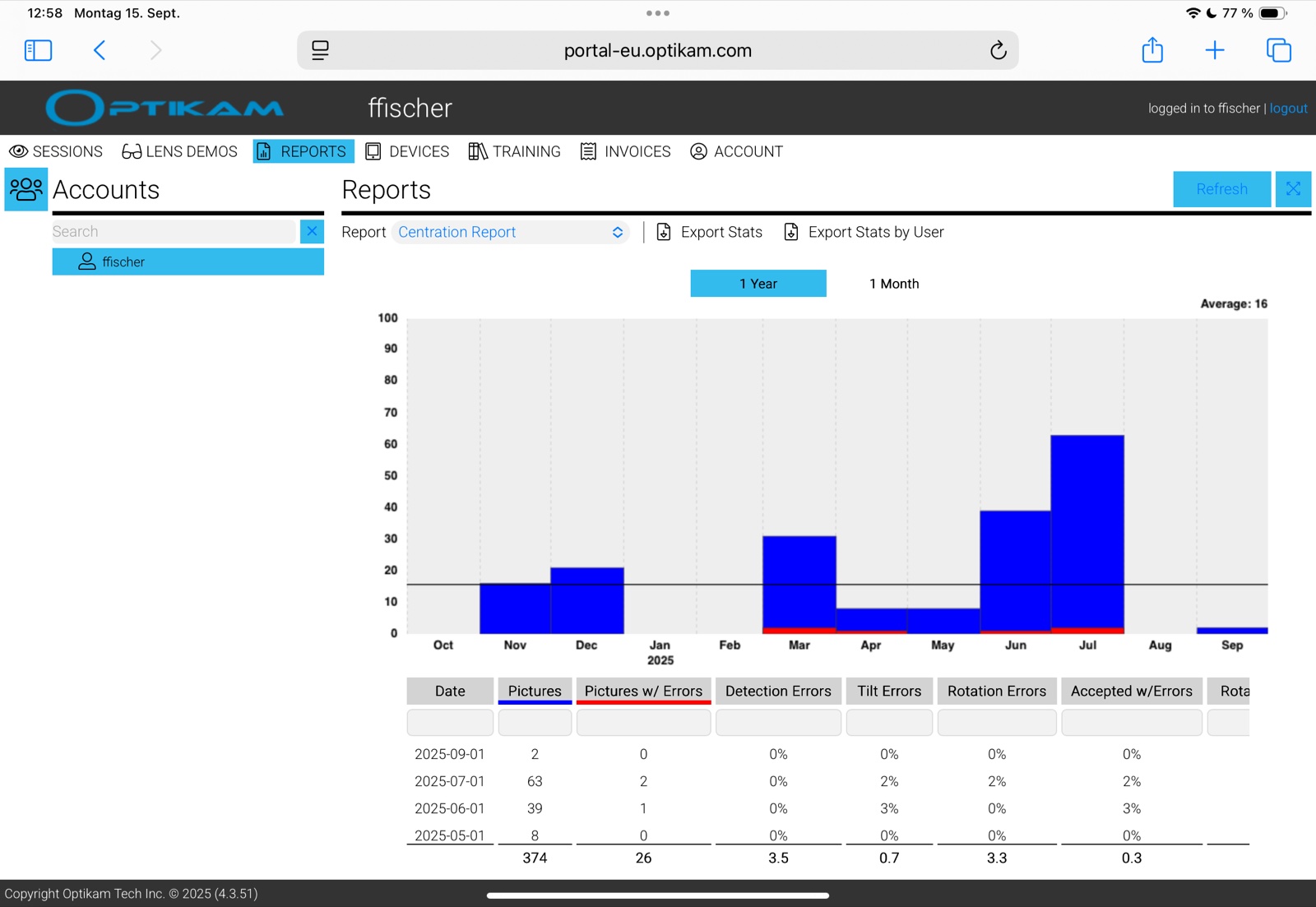The width and height of the screenshot is (1316, 907).
Task: Toggle the Safari sidebar icon
Action: (38, 50)
